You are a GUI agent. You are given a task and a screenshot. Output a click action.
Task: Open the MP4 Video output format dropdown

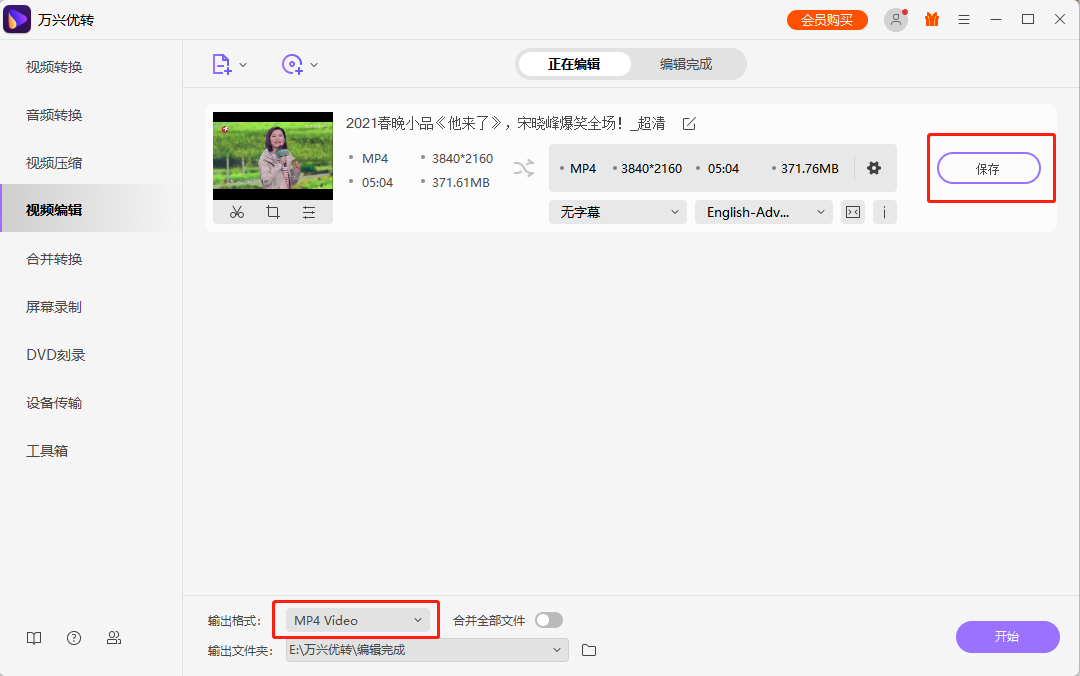click(x=357, y=620)
